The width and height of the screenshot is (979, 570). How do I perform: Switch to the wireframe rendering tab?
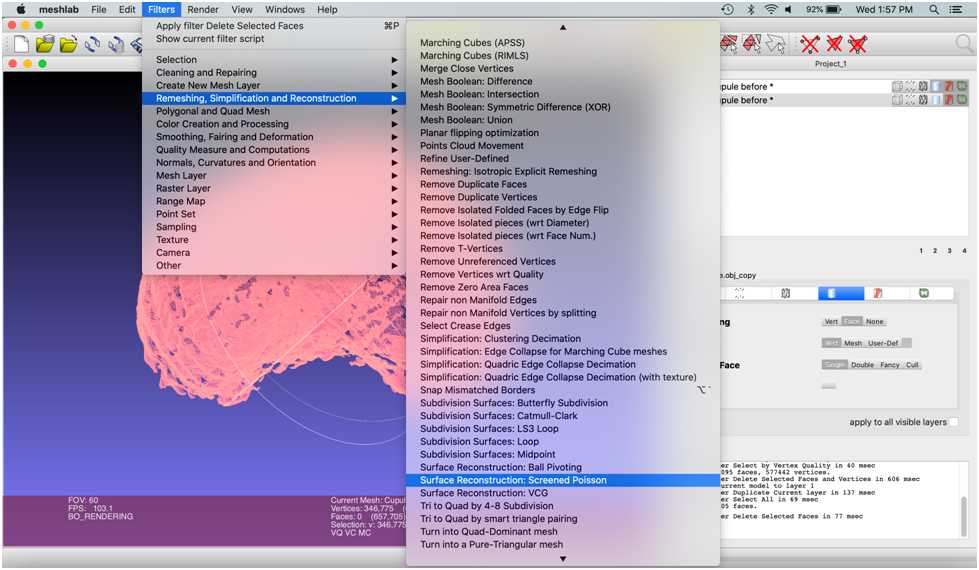(785, 293)
